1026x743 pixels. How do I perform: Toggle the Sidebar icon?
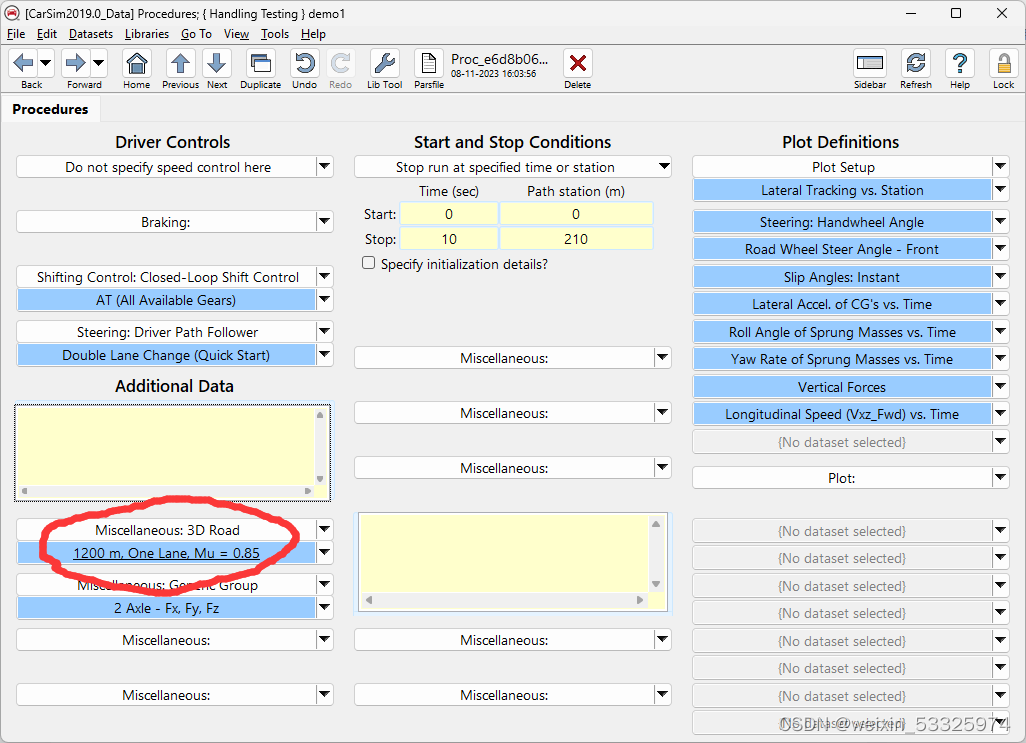click(869, 65)
